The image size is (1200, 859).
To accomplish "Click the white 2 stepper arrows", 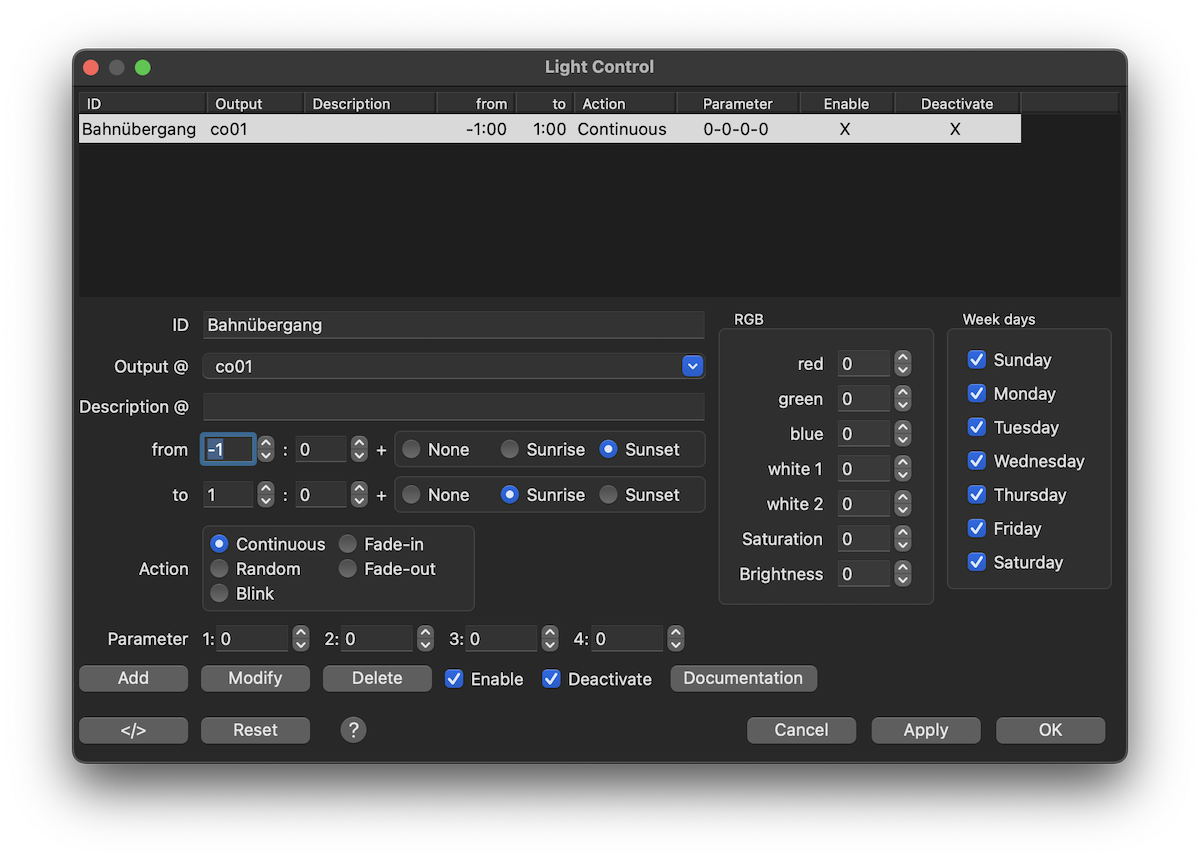I will [x=903, y=504].
